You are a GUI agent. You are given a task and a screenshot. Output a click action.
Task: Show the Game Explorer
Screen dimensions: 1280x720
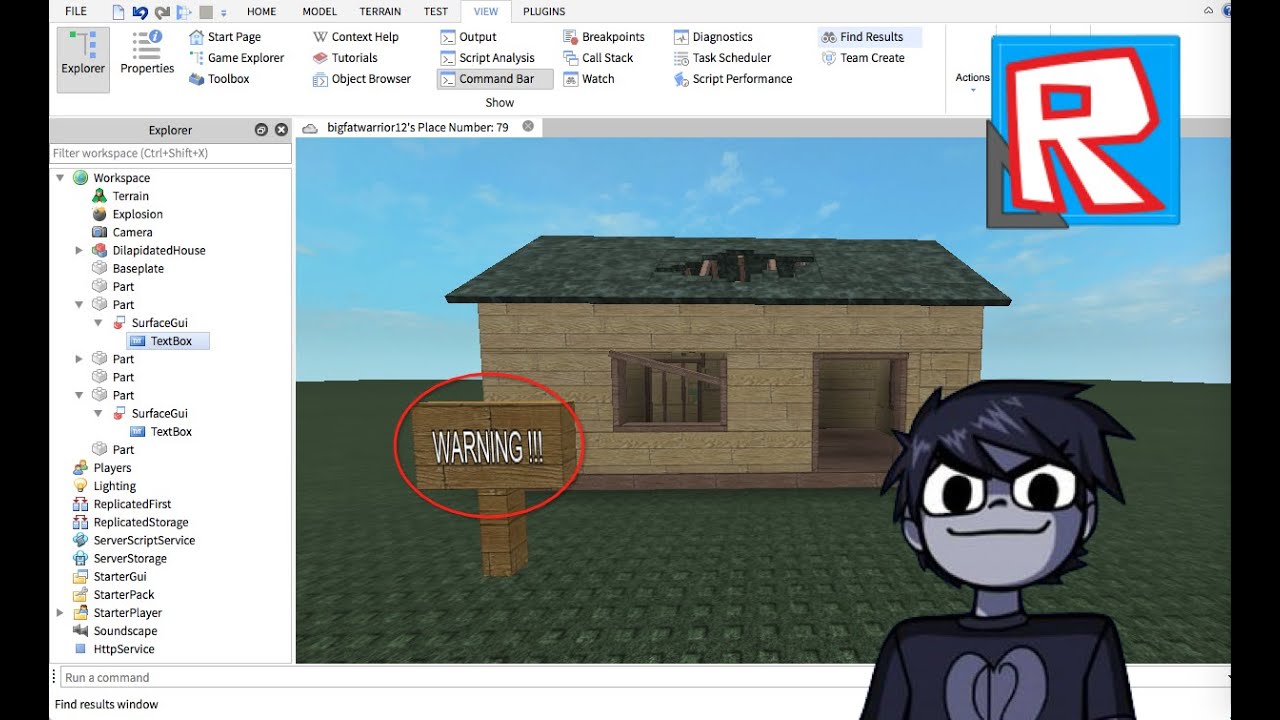click(236, 58)
